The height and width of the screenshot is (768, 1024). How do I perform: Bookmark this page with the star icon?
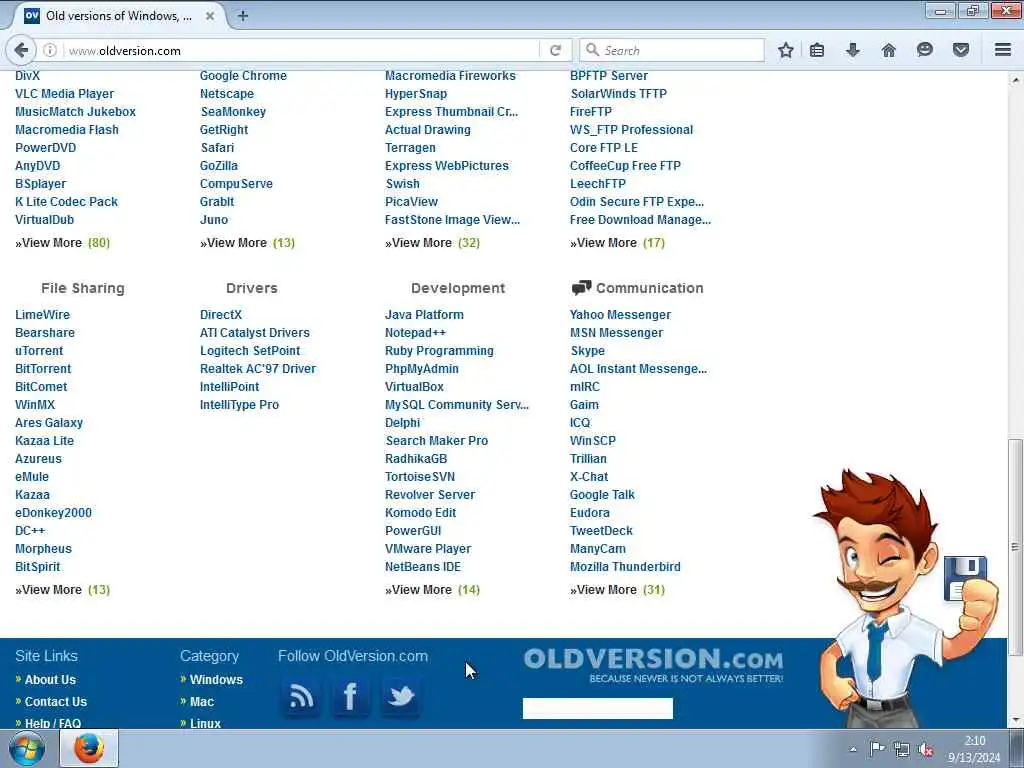786,50
